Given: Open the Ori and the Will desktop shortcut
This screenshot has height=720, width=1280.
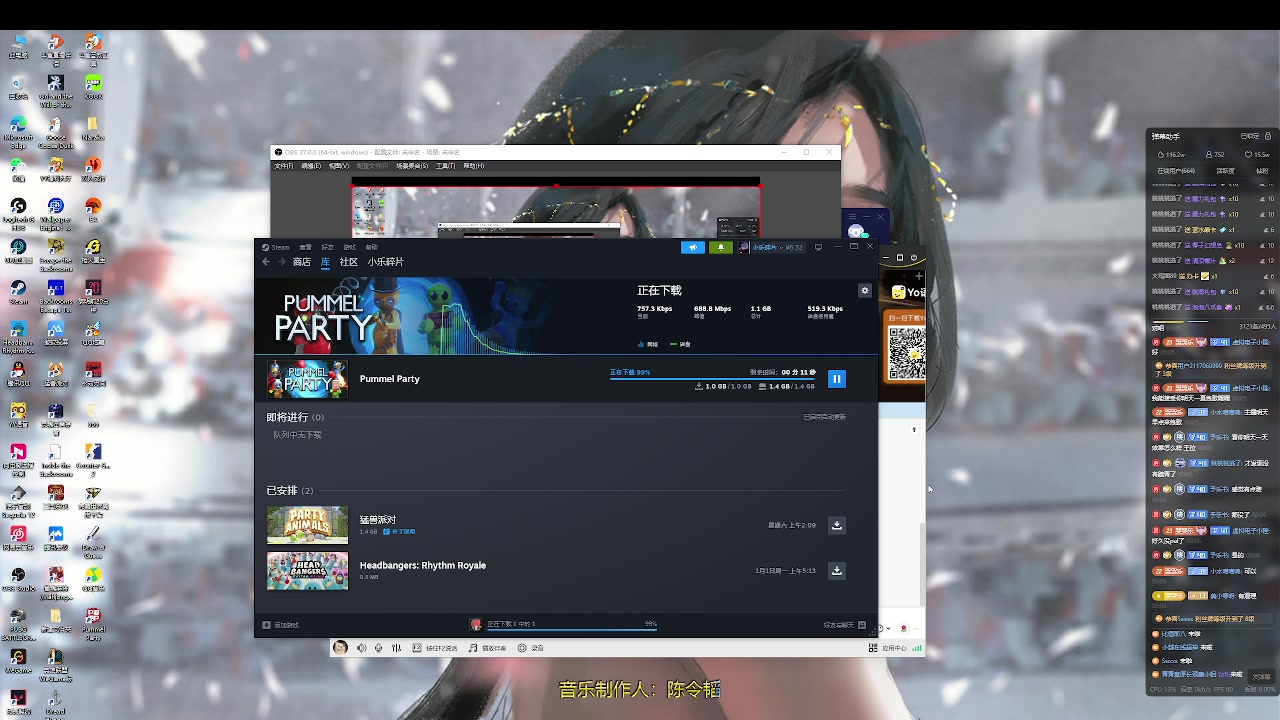Looking at the screenshot, I should (56, 90).
